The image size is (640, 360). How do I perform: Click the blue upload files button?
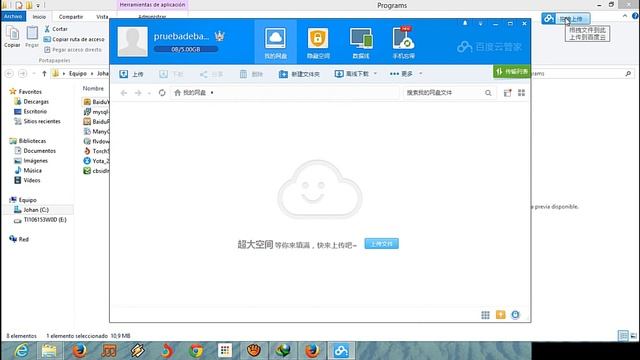pos(382,244)
